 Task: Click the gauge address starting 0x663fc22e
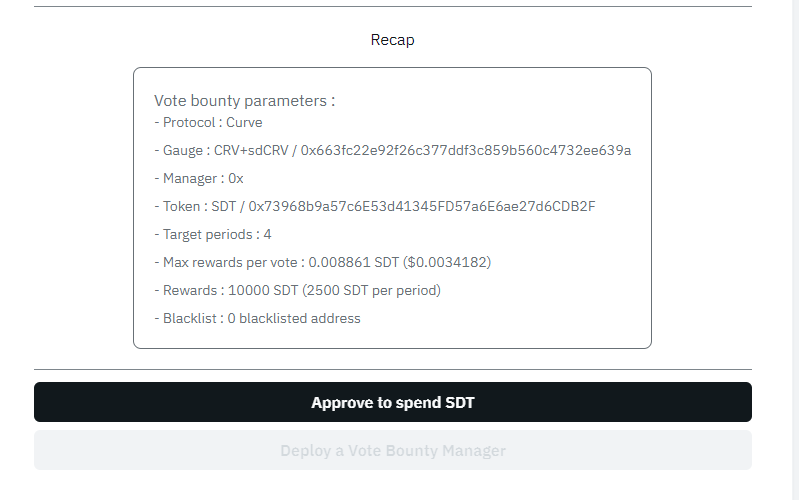(x=466, y=150)
